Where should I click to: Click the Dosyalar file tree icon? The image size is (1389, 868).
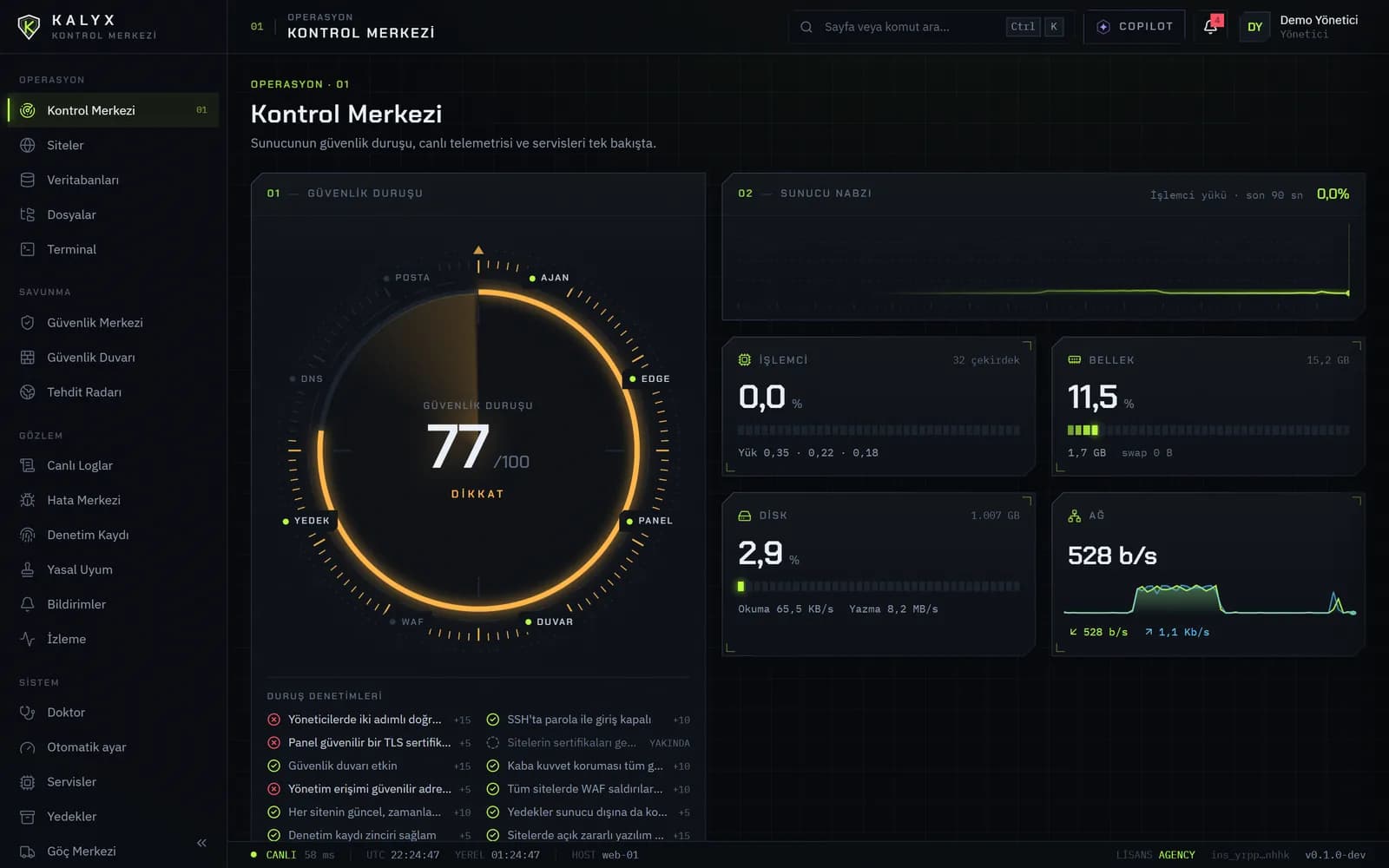(28, 214)
